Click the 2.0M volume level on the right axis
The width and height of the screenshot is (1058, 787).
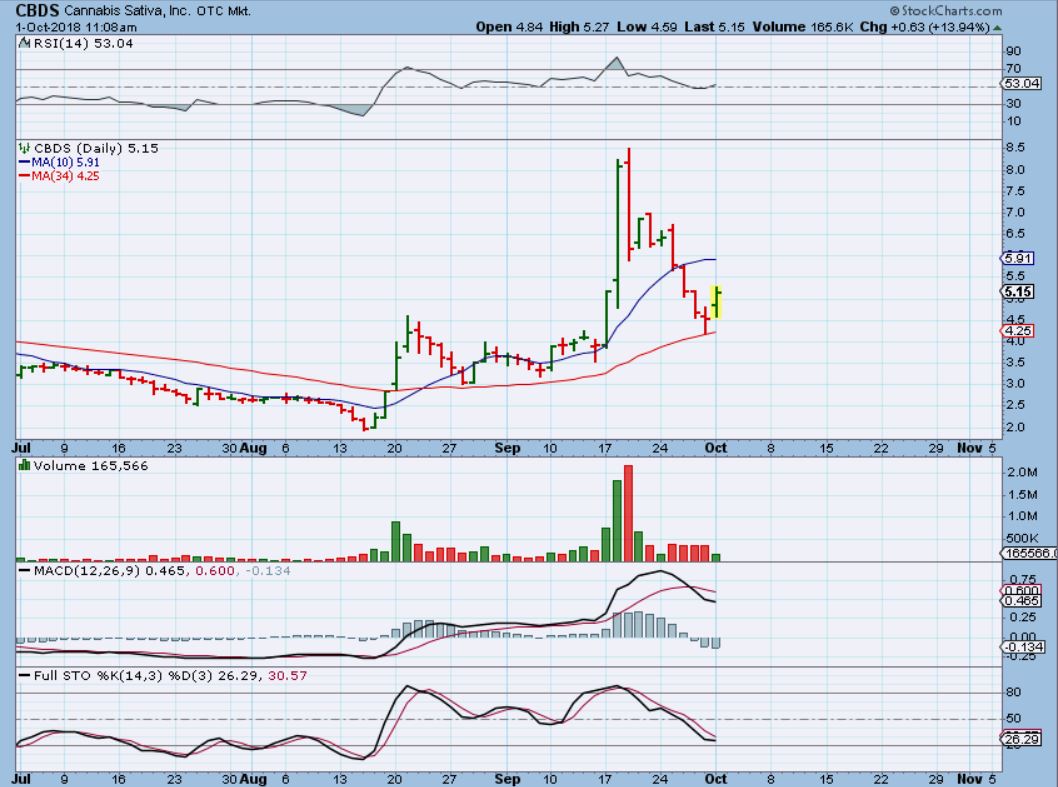[x=1022, y=472]
